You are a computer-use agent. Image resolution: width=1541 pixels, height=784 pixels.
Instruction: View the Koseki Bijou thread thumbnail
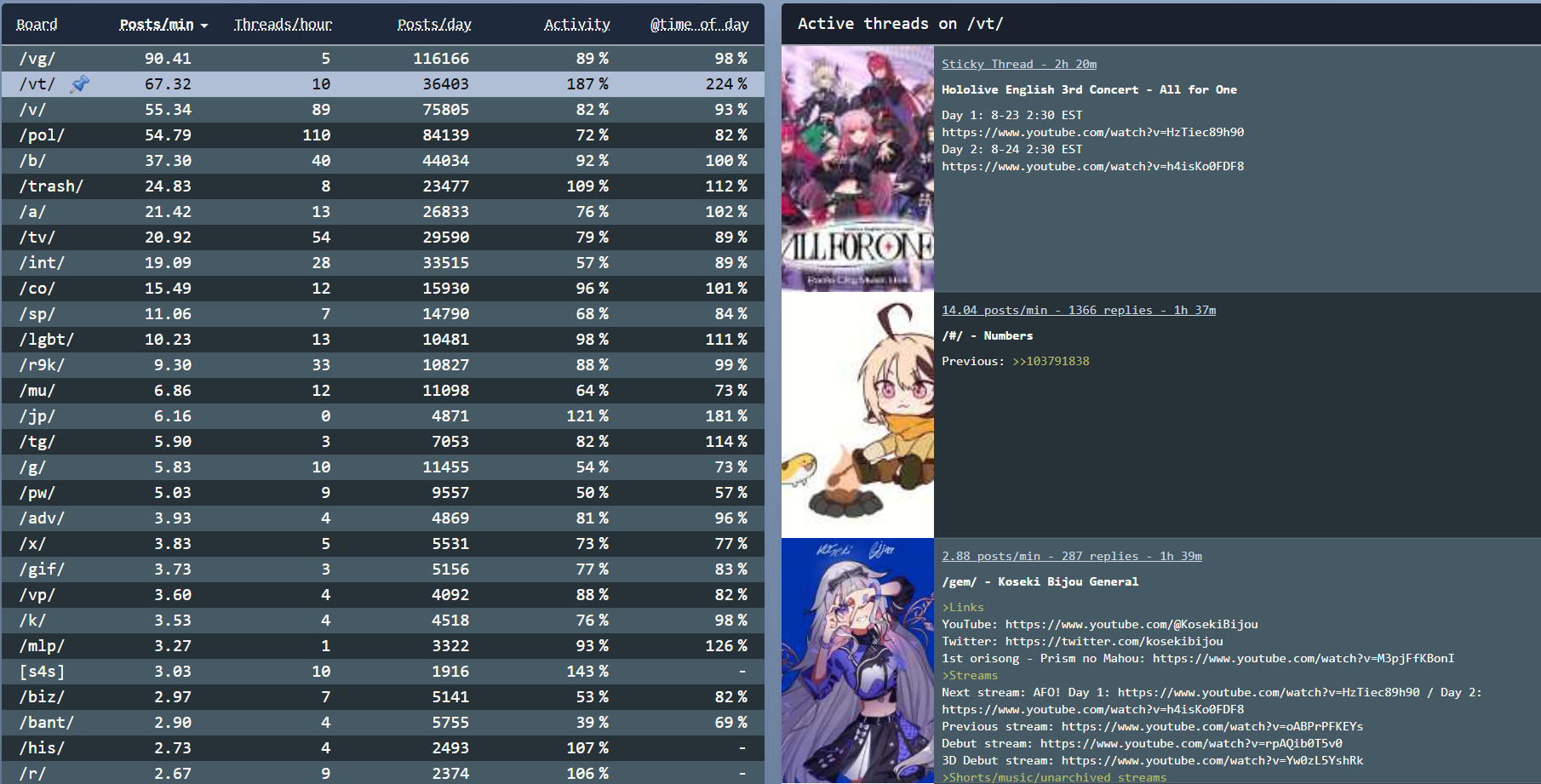click(x=857, y=661)
